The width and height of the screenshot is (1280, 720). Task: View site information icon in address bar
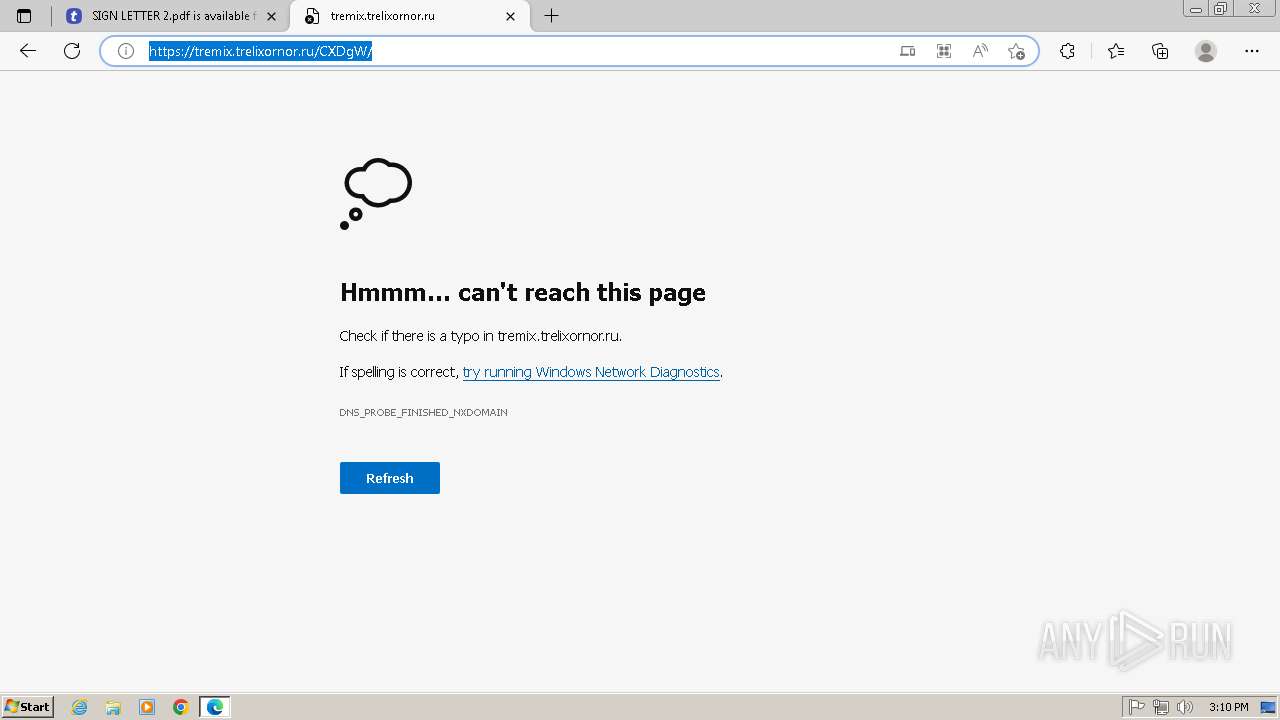[126, 51]
